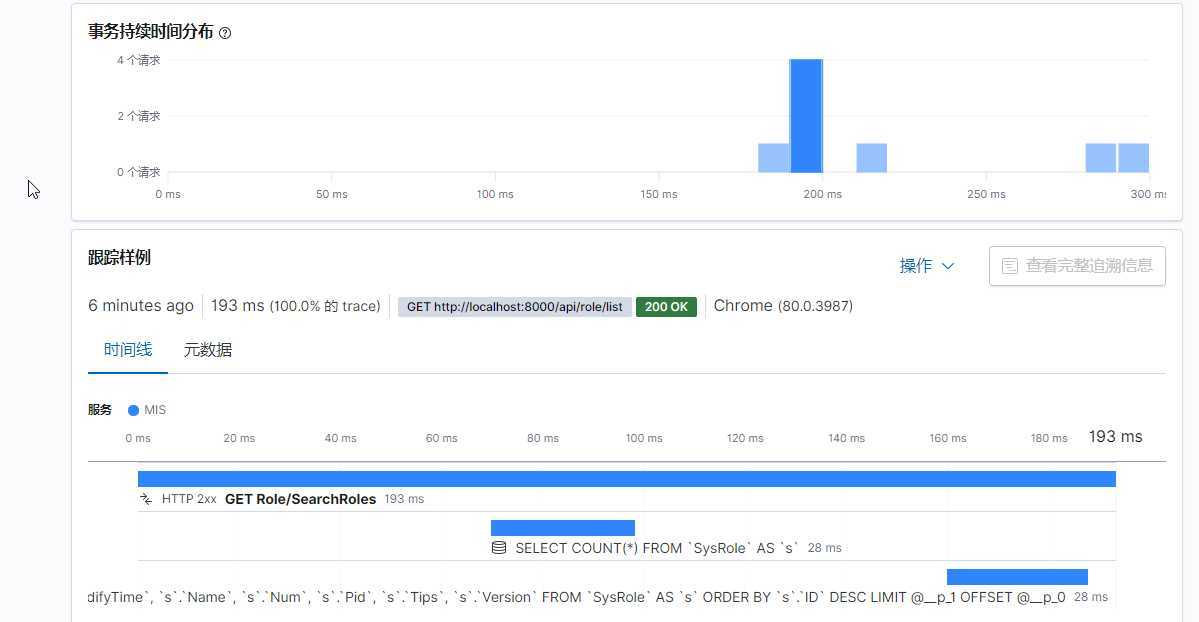Select histogram bar between 200 and 250 ms
Image resolution: width=1199 pixels, height=622 pixels.
click(x=872, y=158)
